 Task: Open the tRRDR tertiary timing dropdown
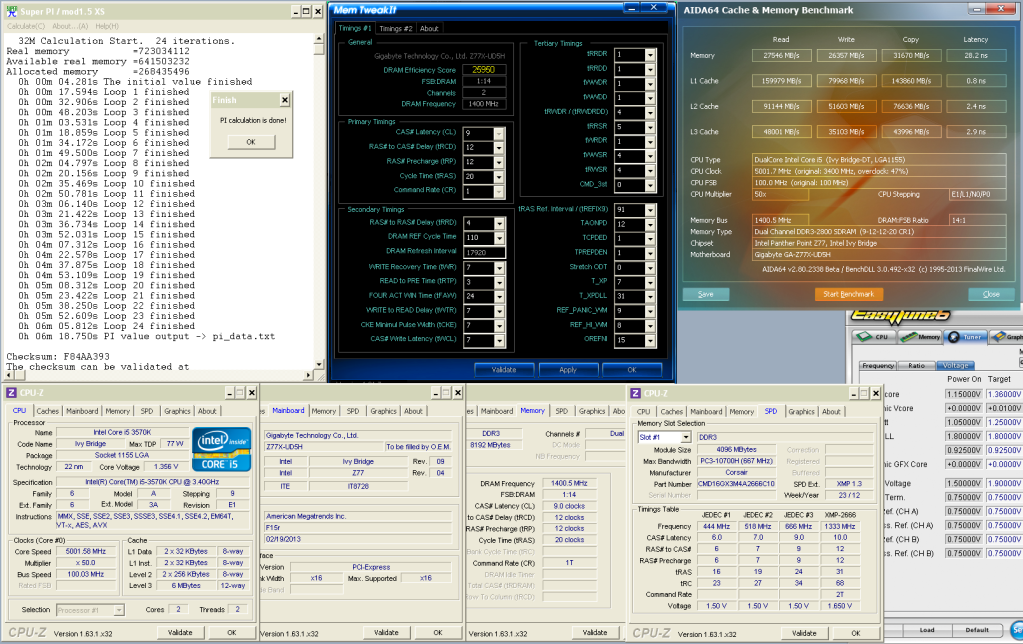pyautogui.click(x=650, y=55)
